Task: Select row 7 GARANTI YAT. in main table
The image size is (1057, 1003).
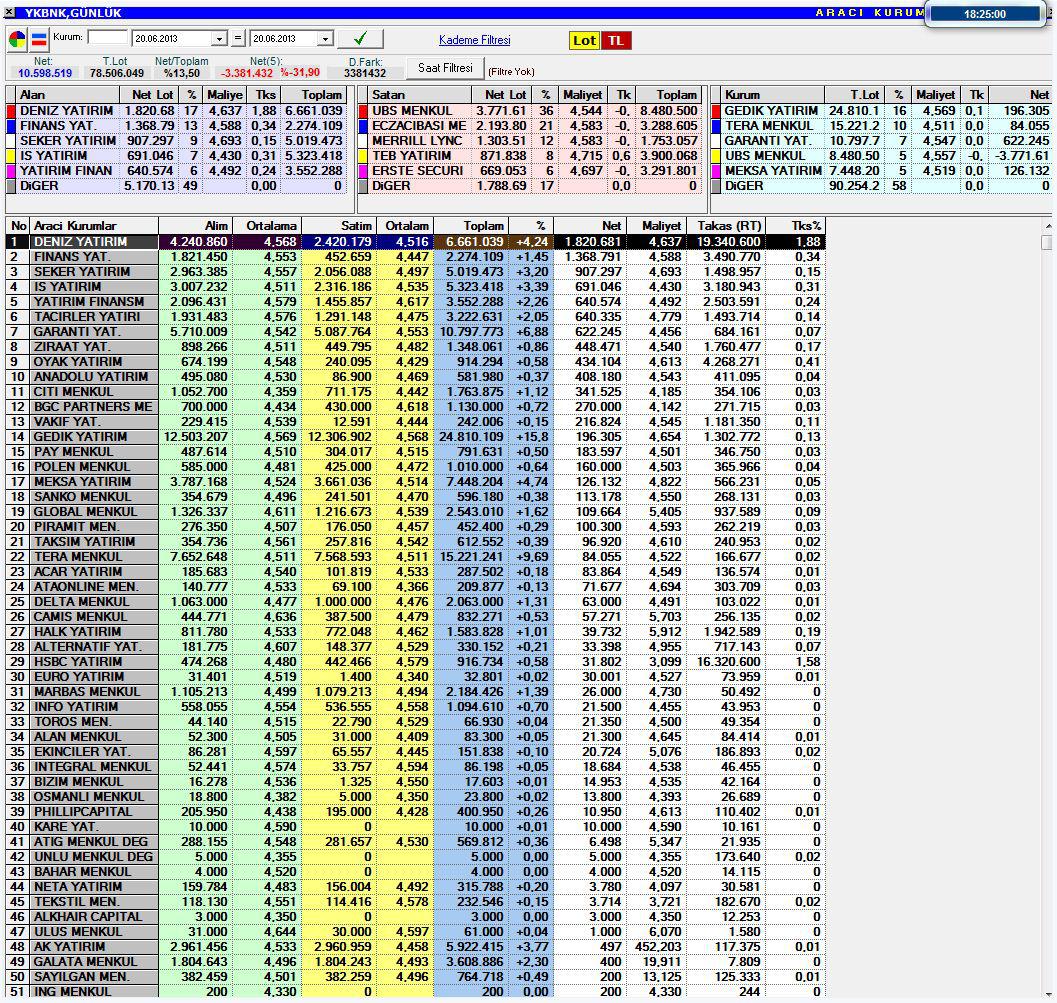Action: click(415, 332)
